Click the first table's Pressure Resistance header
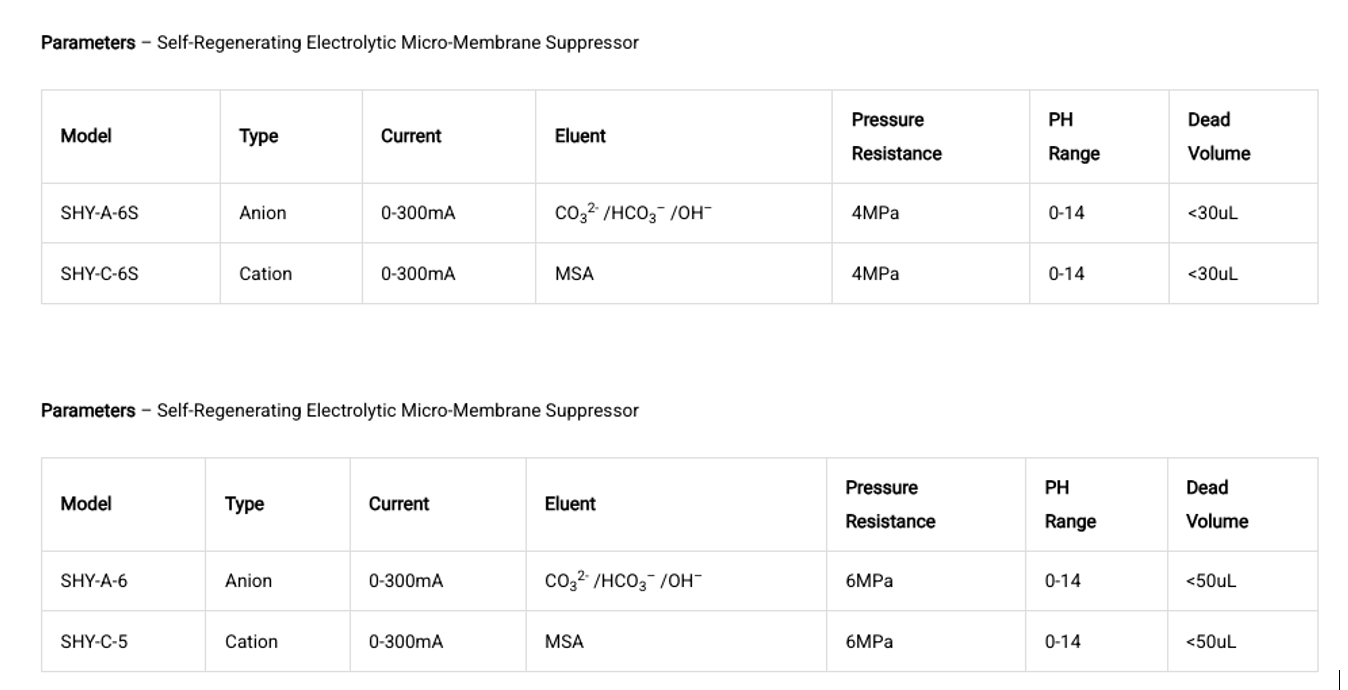The image size is (1348, 690). [896, 136]
